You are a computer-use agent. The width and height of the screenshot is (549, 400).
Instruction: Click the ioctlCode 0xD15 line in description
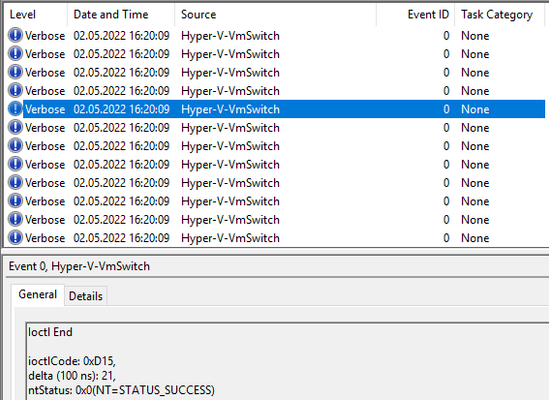point(71,361)
